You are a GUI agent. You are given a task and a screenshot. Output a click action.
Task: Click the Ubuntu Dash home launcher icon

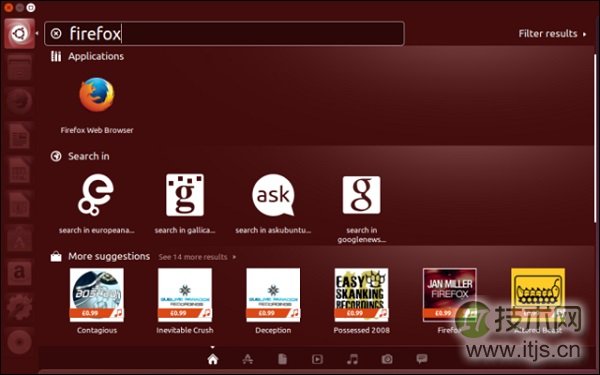(20, 34)
